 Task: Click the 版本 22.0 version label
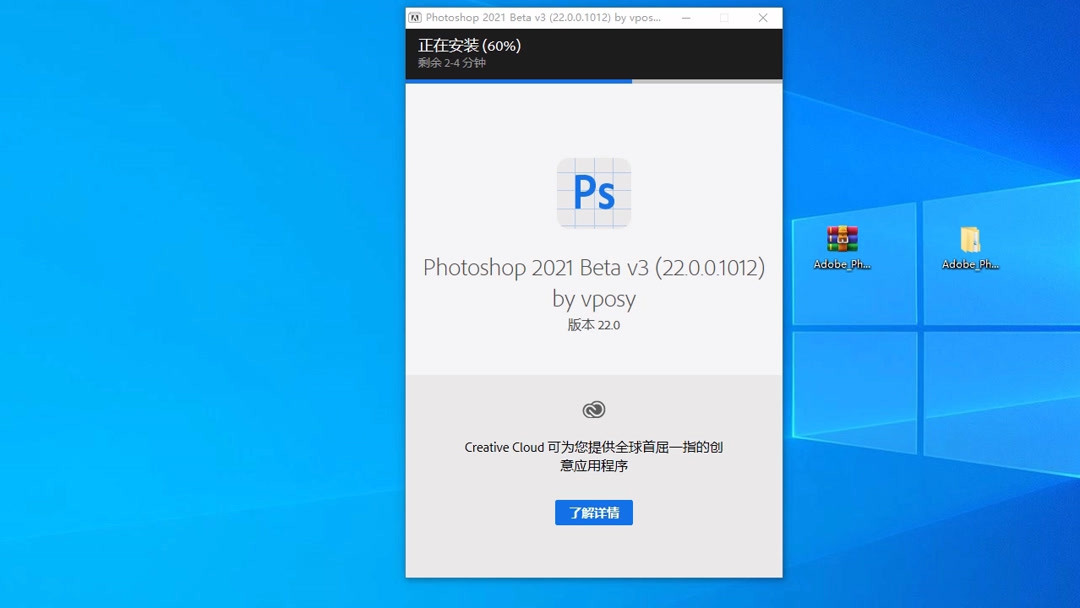click(x=594, y=325)
